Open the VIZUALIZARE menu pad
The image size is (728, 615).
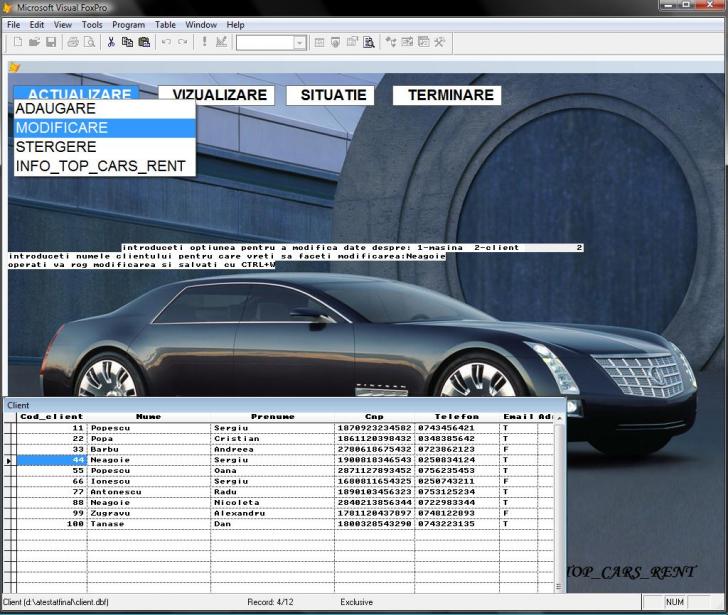(x=216, y=95)
